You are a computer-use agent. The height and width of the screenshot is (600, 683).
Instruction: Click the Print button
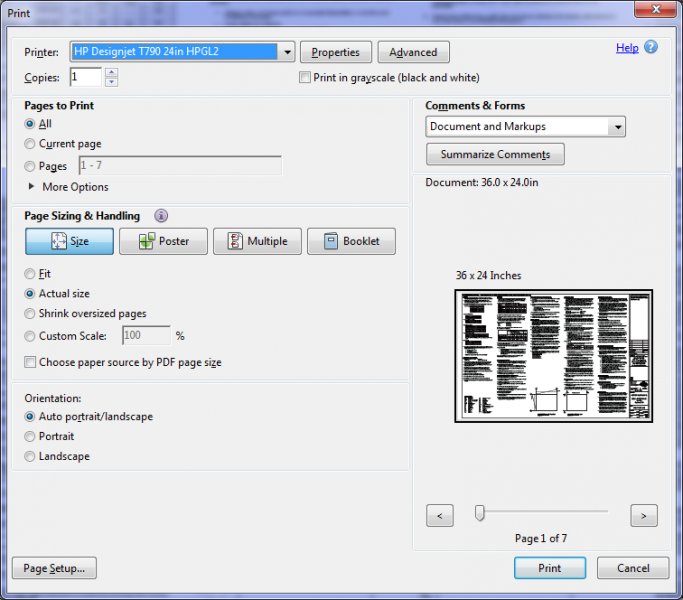coord(550,568)
